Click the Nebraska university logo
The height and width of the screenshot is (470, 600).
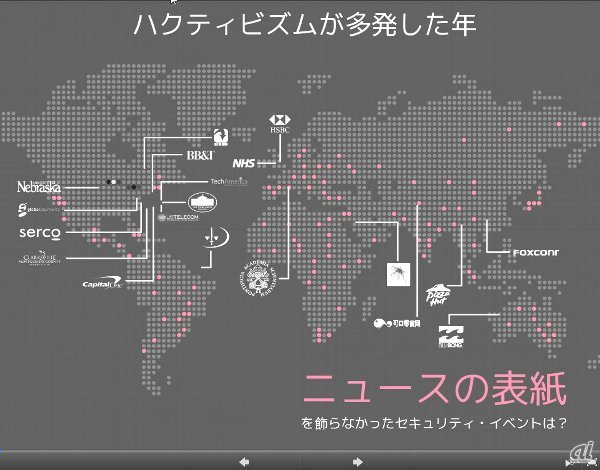point(39,186)
